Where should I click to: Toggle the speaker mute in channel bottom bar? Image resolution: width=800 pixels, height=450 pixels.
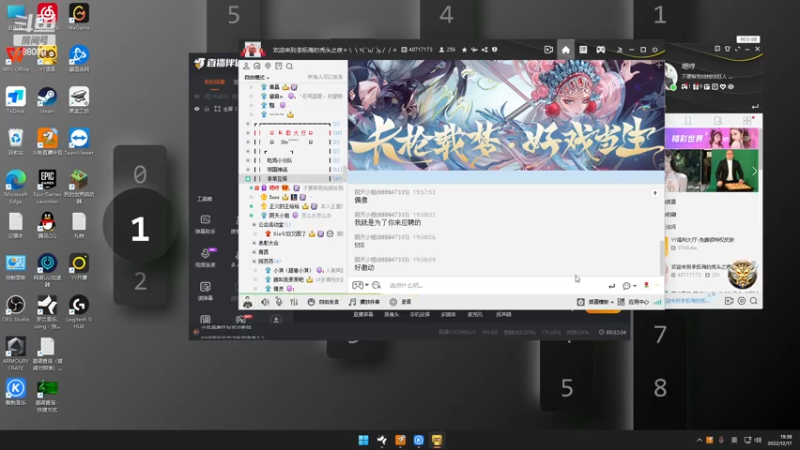[265, 302]
